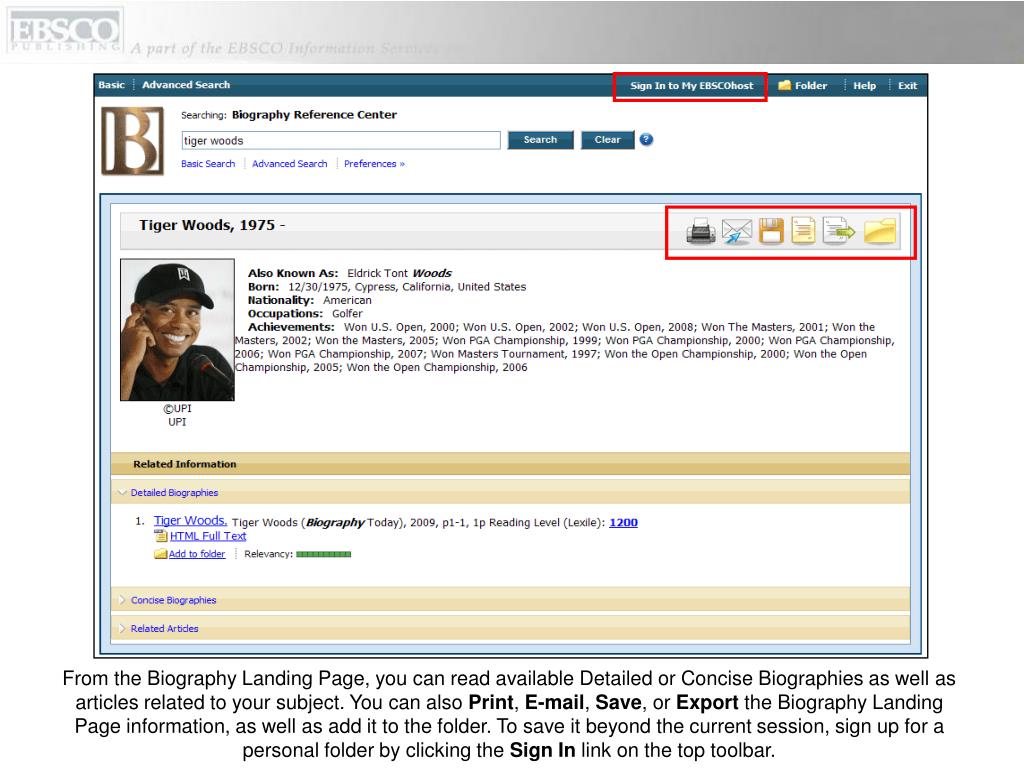Open the HTML Full Text link
This screenshot has height=768, width=1024.
[208, 536]
